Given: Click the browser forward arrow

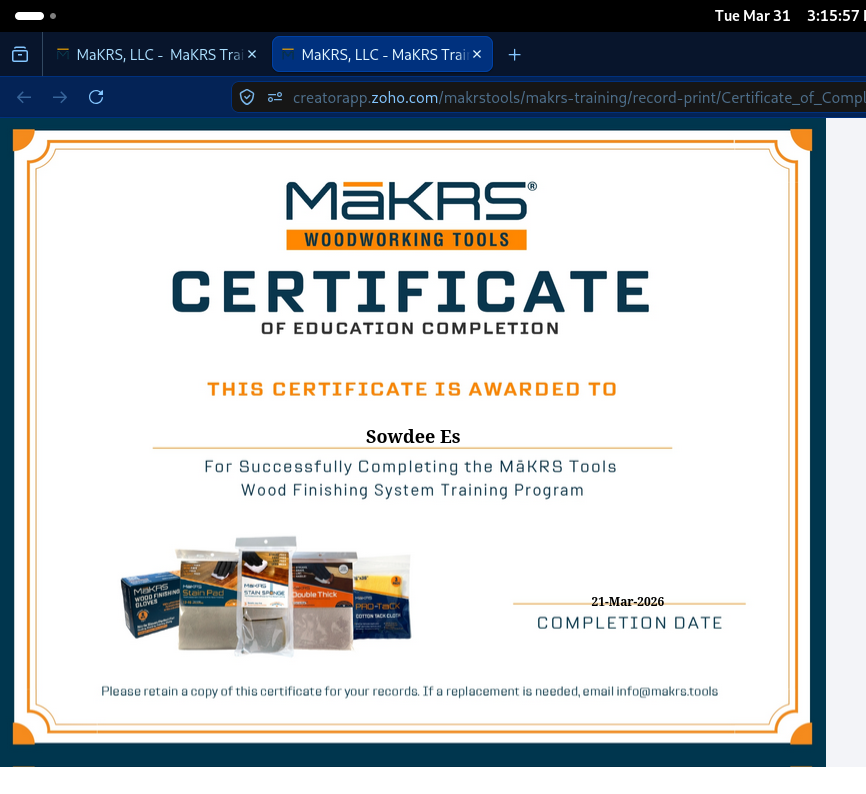Looking at the screenshot, I should [60, 98].
